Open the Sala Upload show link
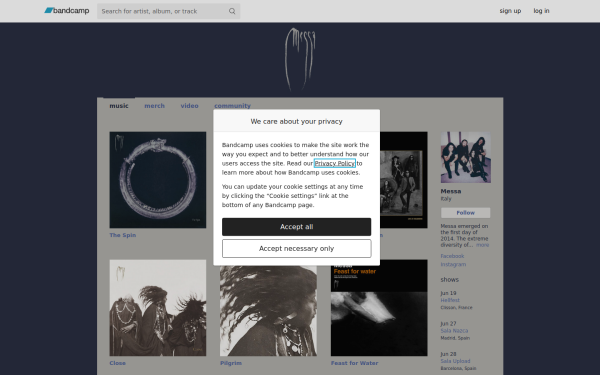This screenshot has width=600, height=375. pyautogui.click(x=455, y=361)
